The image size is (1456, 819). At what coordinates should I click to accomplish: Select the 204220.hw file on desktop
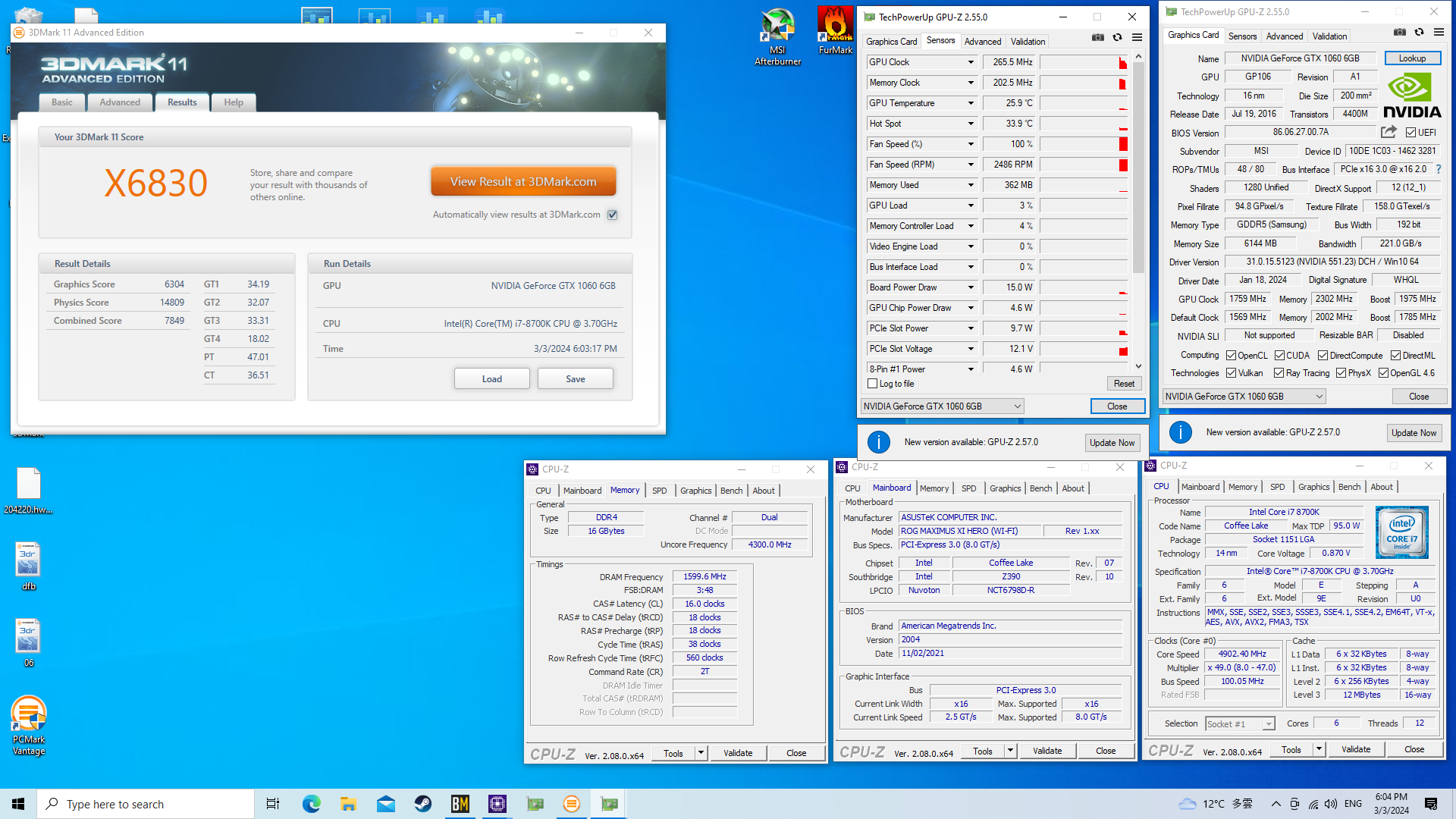29,491
